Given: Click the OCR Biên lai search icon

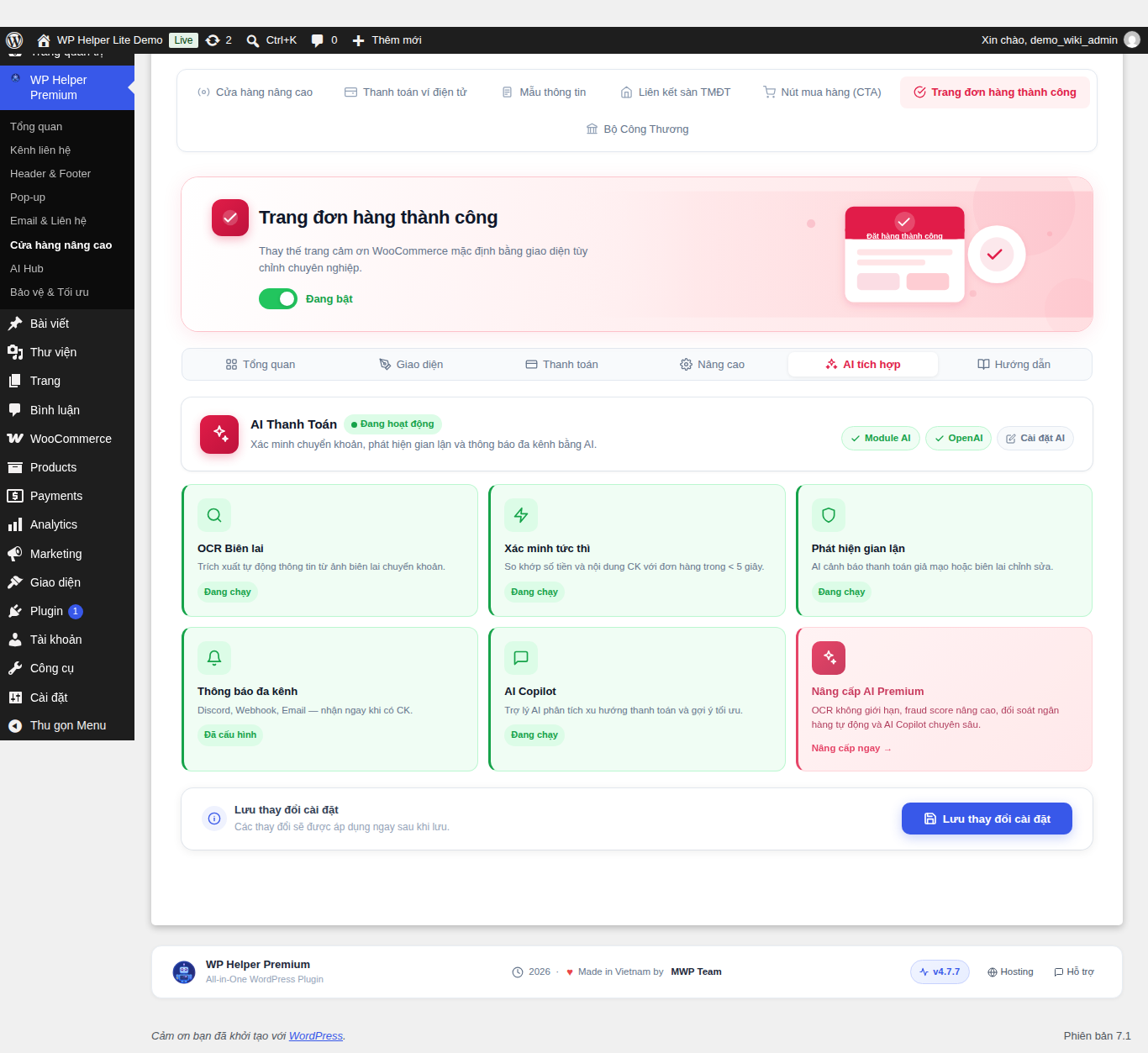Looking at the screenshot, I should 214,515.
